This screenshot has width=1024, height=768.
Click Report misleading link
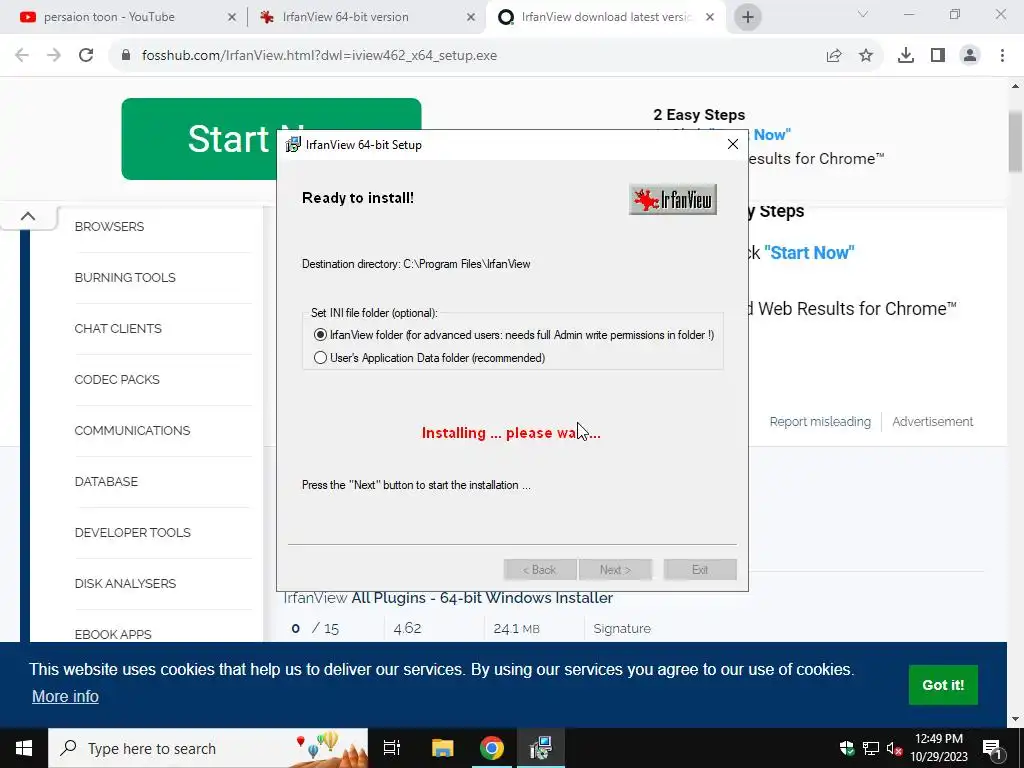820,422
